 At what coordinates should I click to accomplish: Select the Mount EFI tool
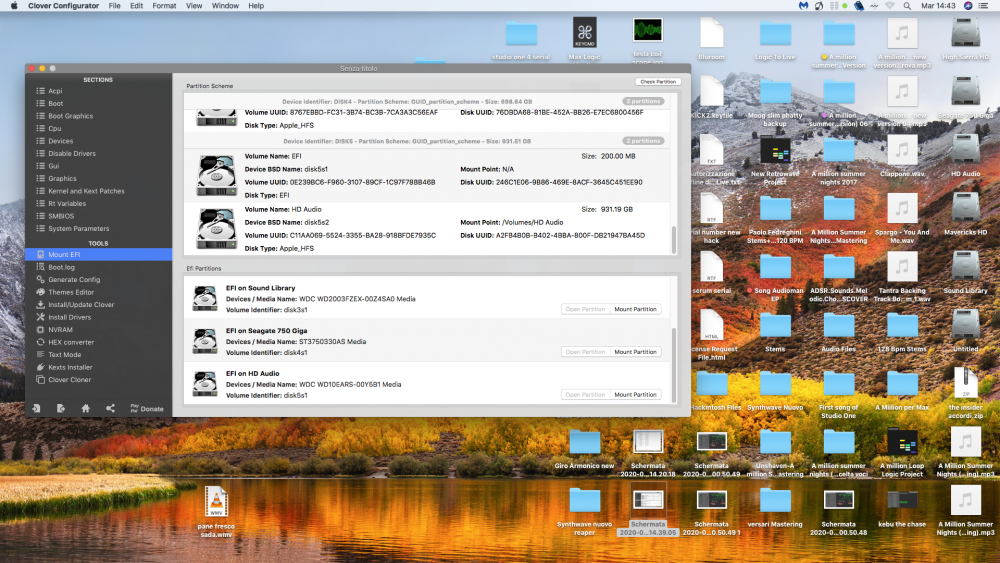(x=98, y=254)
